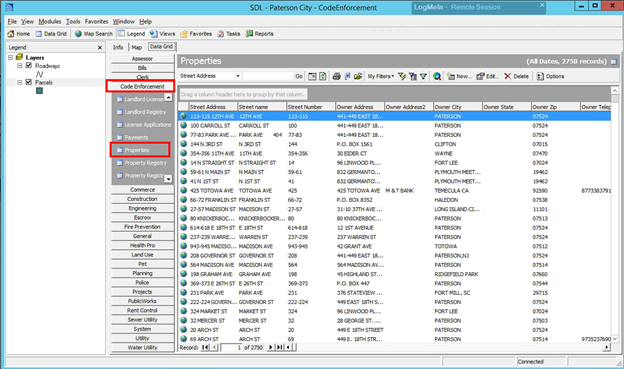Open the File menu
624x369 pixels.
point(12,21)
